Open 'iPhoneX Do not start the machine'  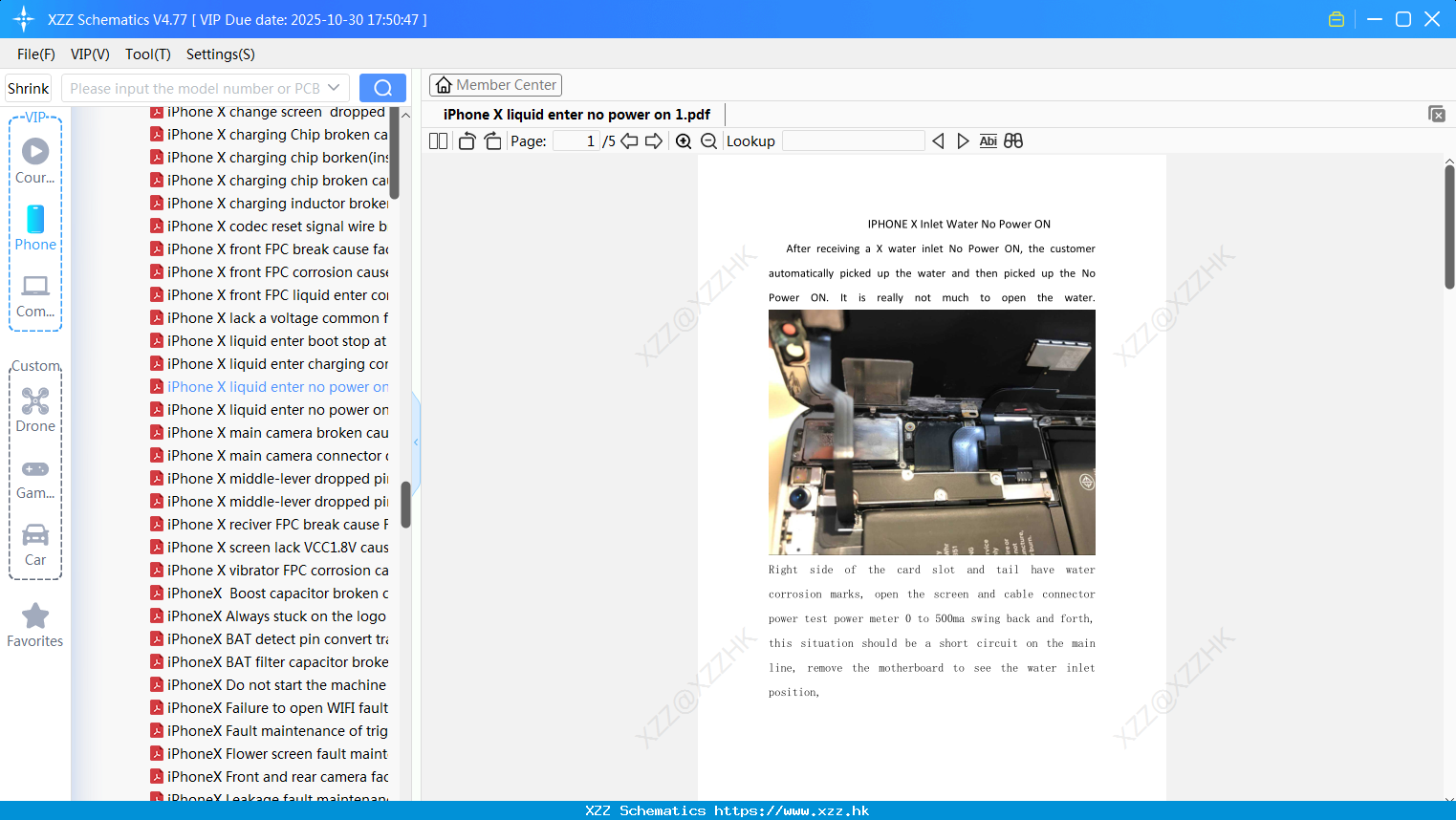[x=269, y=685]
